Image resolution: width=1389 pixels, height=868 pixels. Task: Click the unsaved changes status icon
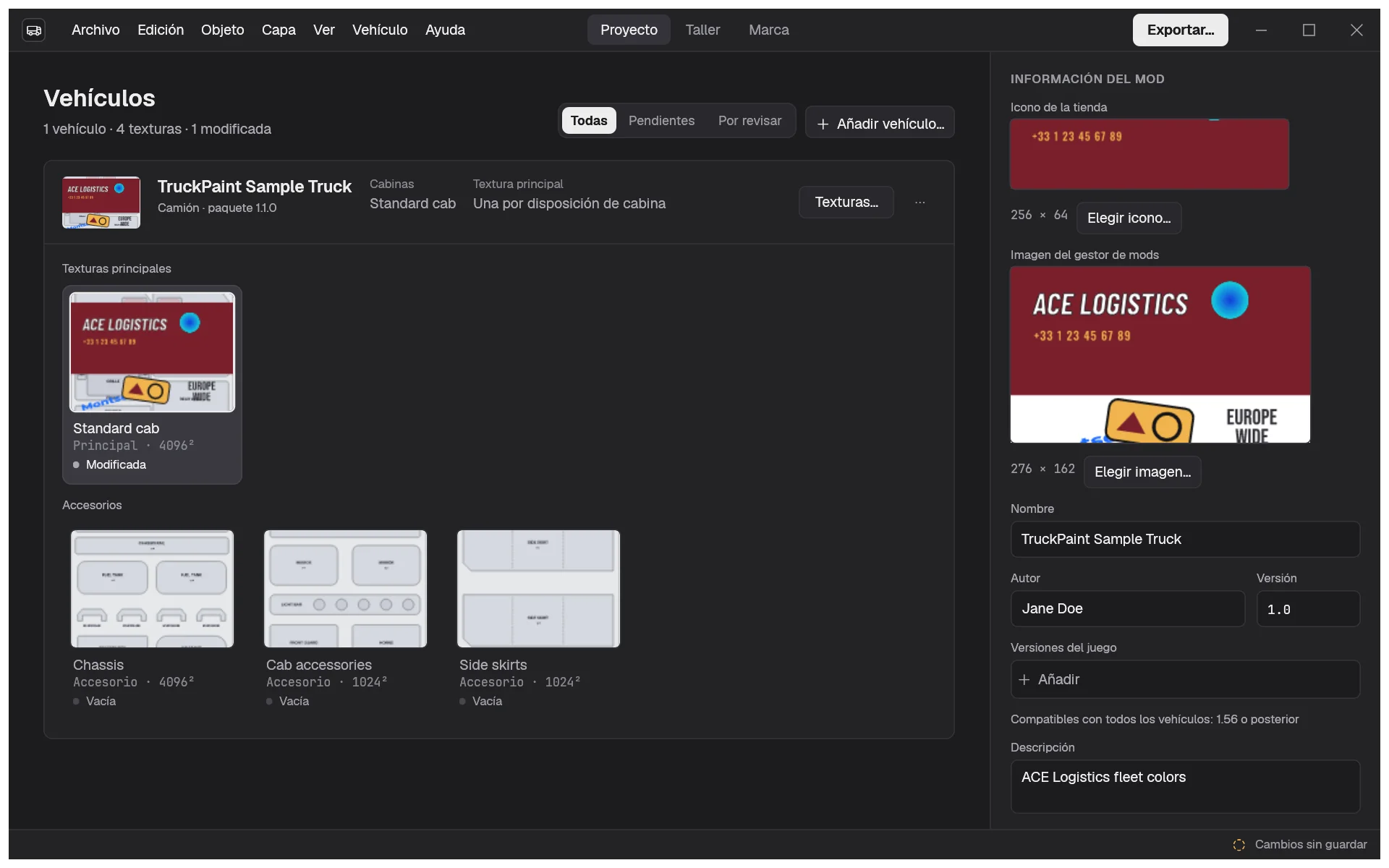pos(1239,845)
